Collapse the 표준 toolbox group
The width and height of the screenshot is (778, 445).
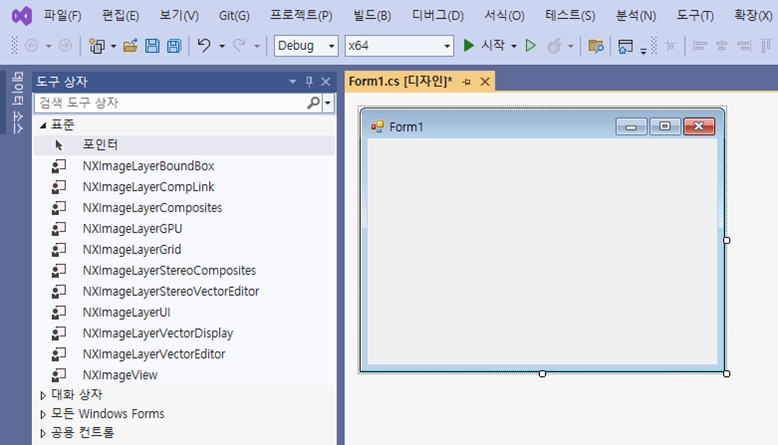pyautogui.click(x=43, y=125)
